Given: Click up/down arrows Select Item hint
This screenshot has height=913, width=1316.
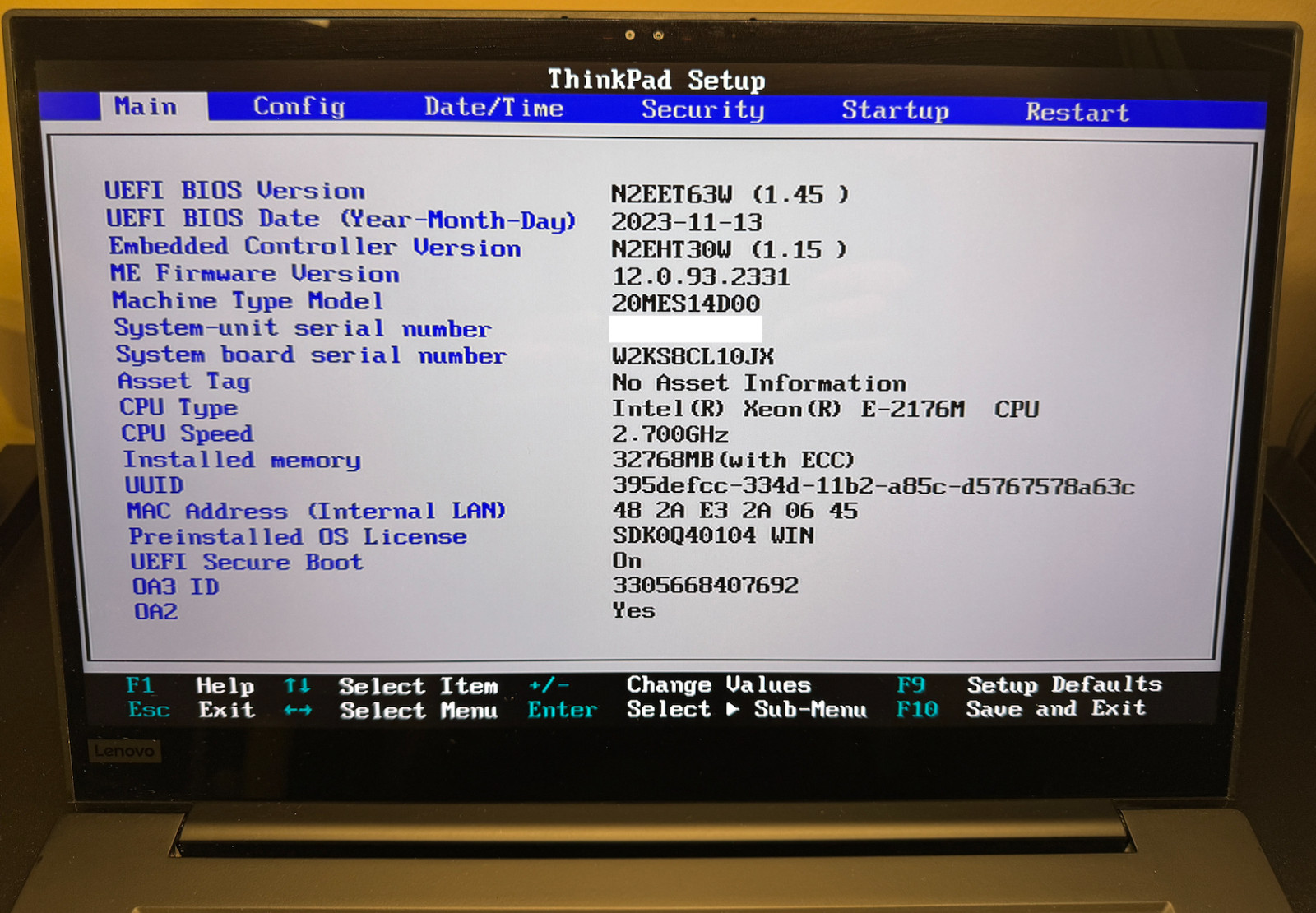Looking at the screenshot, I should point(391,685).
